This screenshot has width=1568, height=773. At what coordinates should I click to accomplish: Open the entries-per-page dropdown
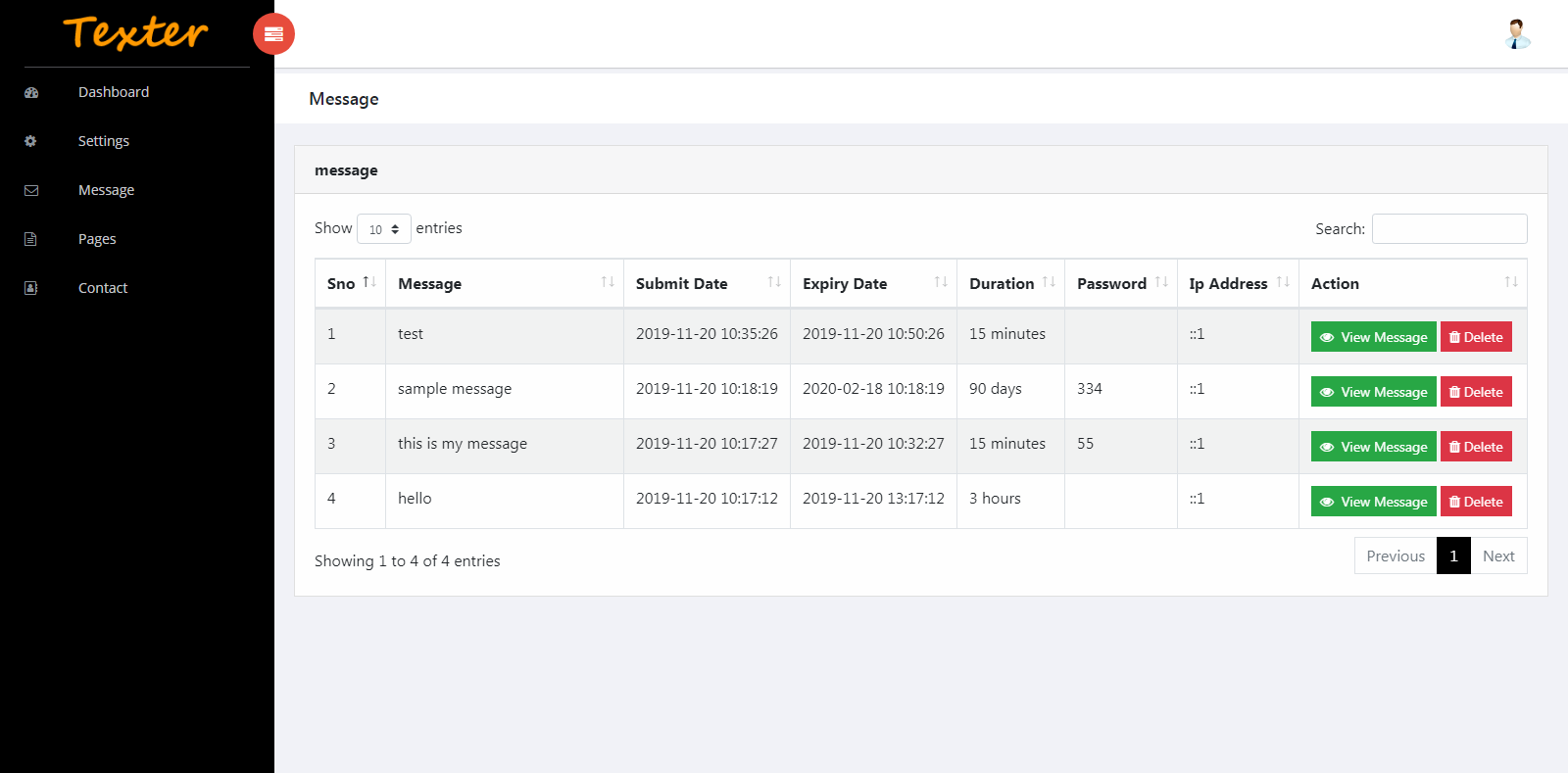383,229
